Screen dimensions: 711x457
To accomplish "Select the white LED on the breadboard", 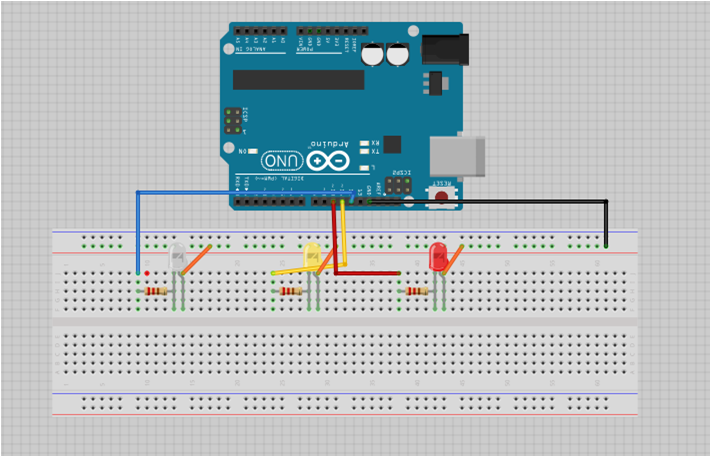I will (178, 256).
